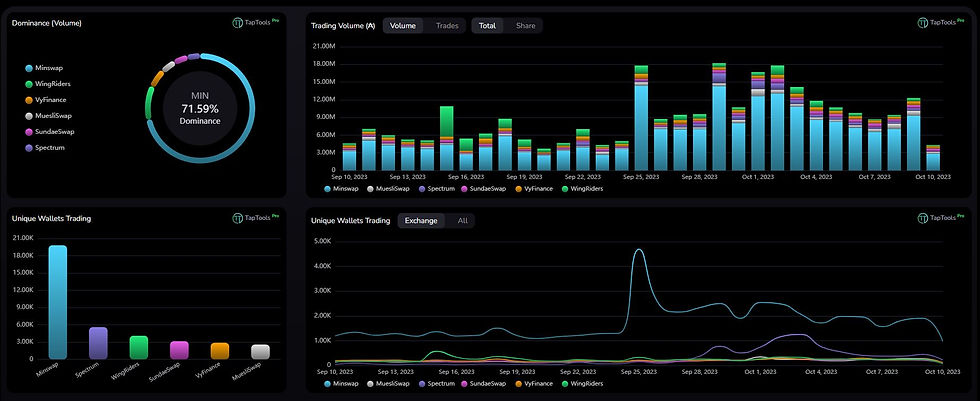
Task: Click TapTools logo in Unique Wallets line chart panel
Action: coord(941,218)
